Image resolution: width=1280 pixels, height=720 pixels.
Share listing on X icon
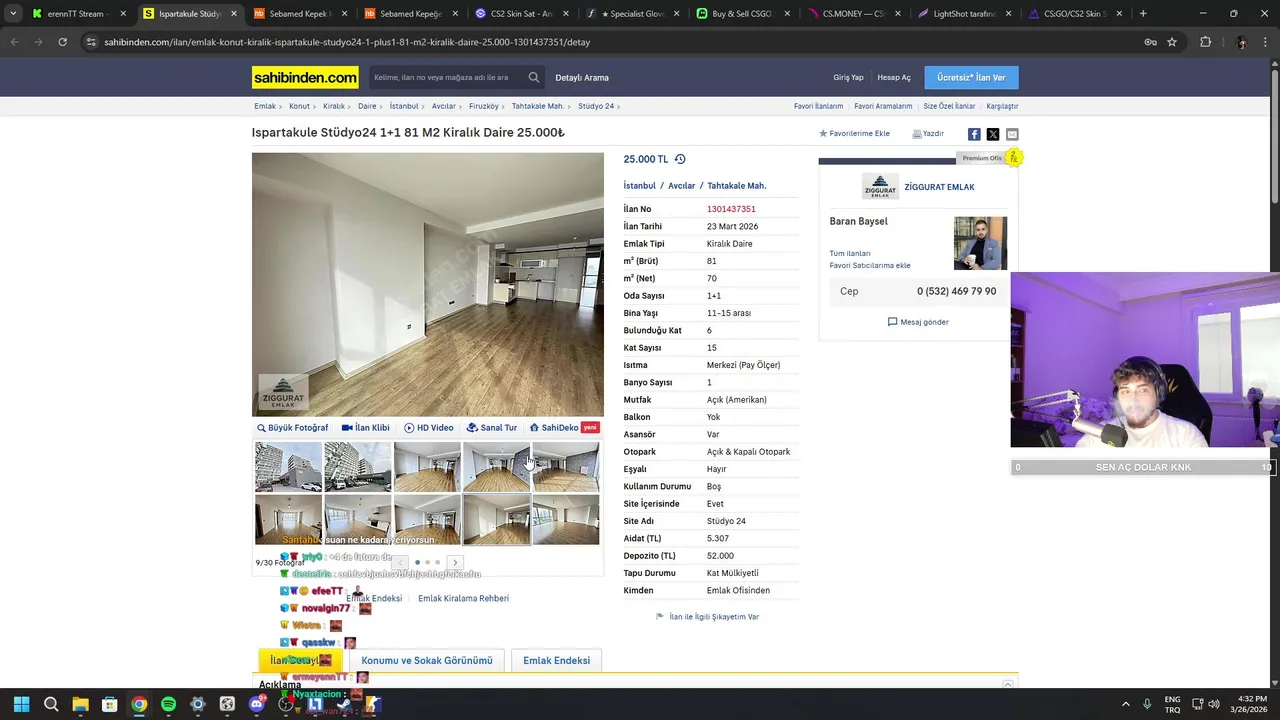(993, 134)
